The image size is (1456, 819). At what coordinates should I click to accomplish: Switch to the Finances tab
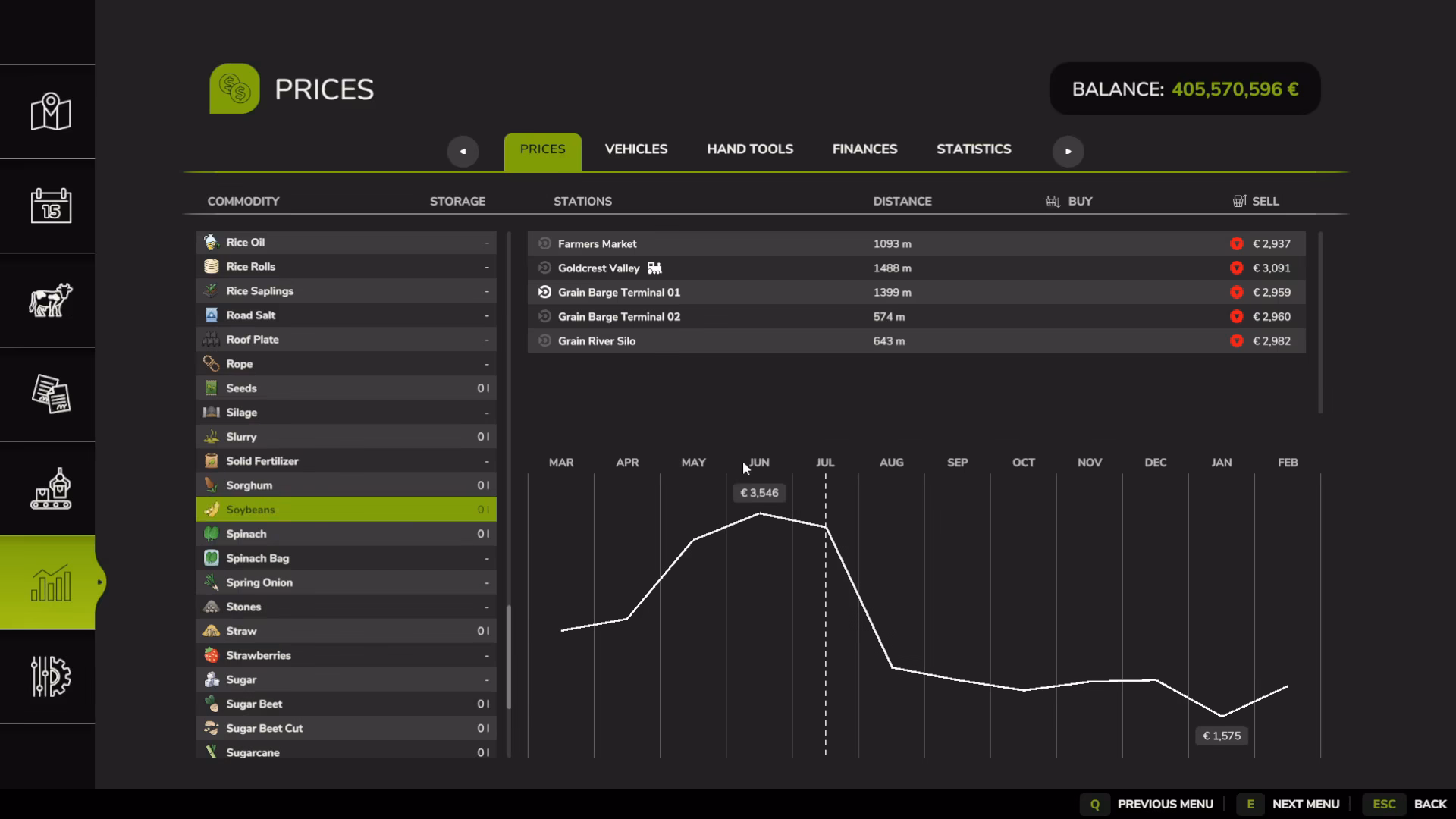tap(864, 149)
